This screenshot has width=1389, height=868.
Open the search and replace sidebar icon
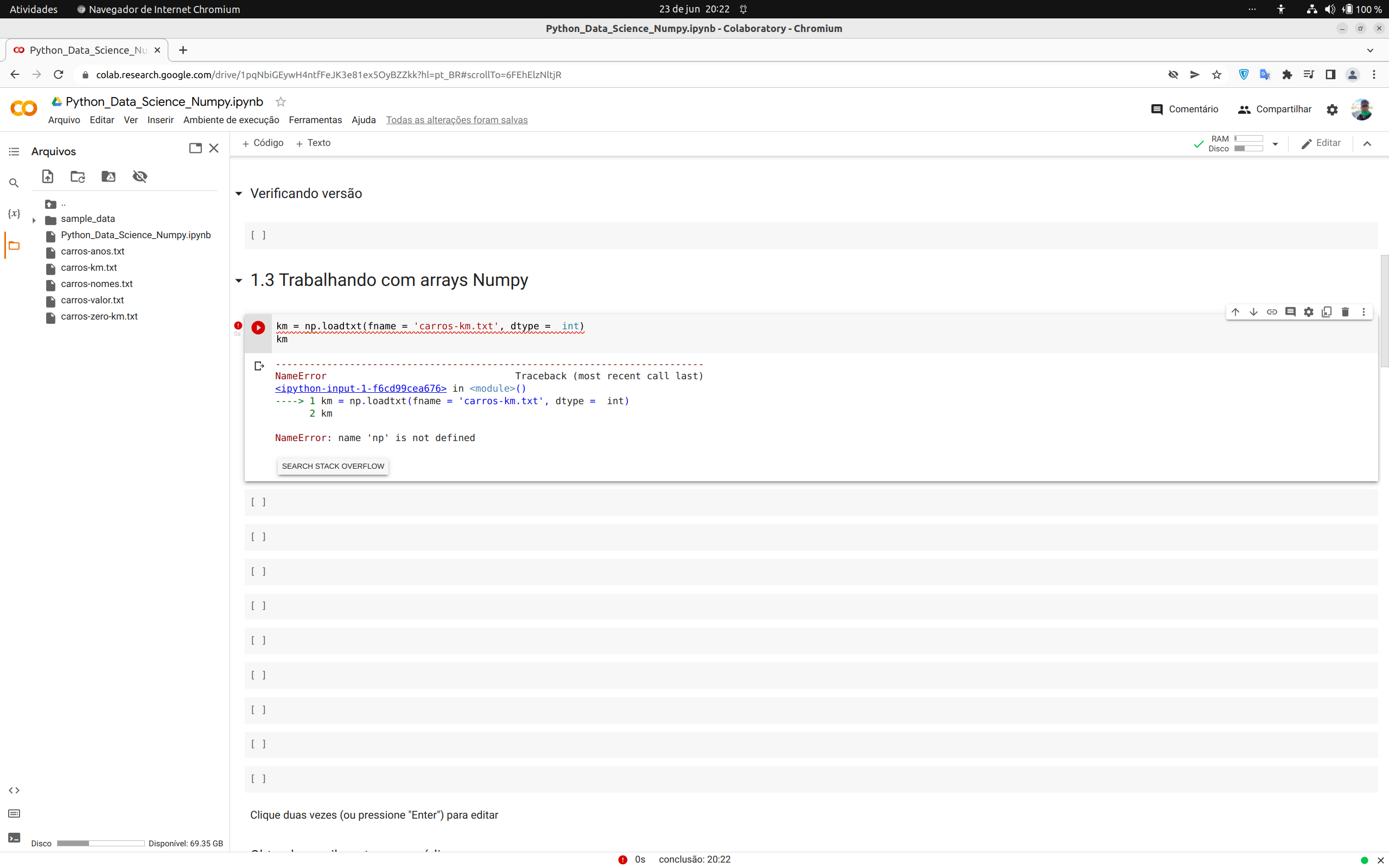(14, 183)
